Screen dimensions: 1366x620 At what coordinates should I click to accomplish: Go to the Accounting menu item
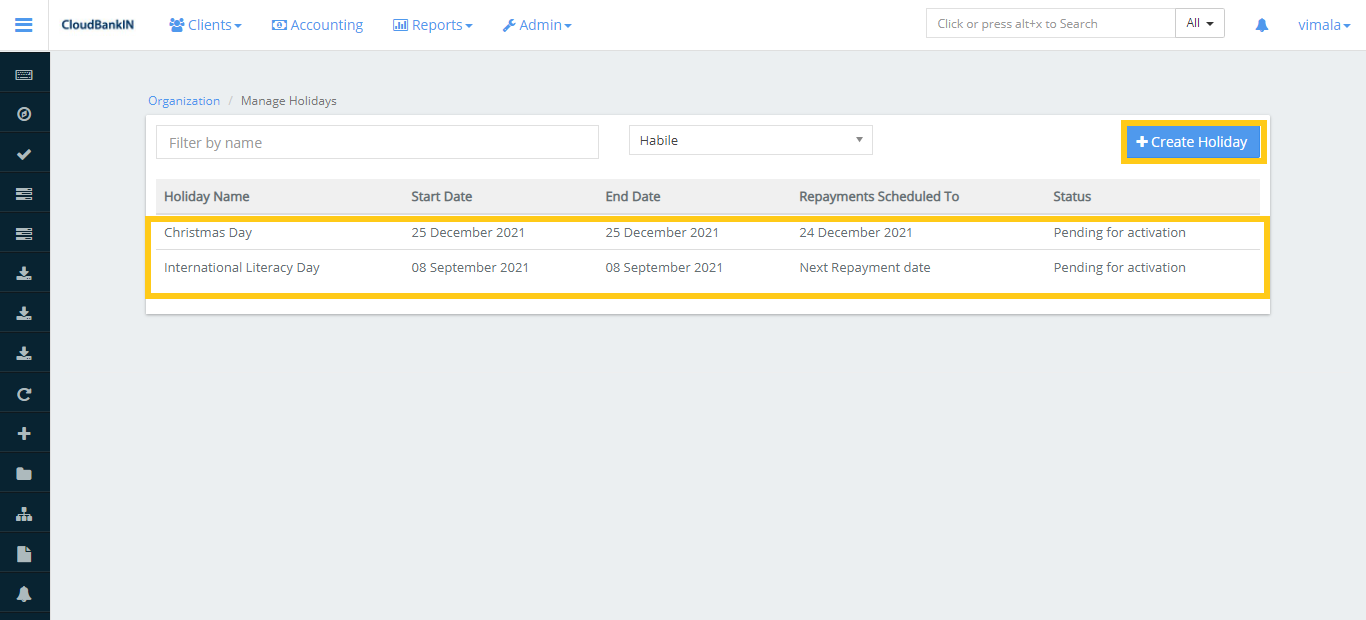tap(317, 25)
